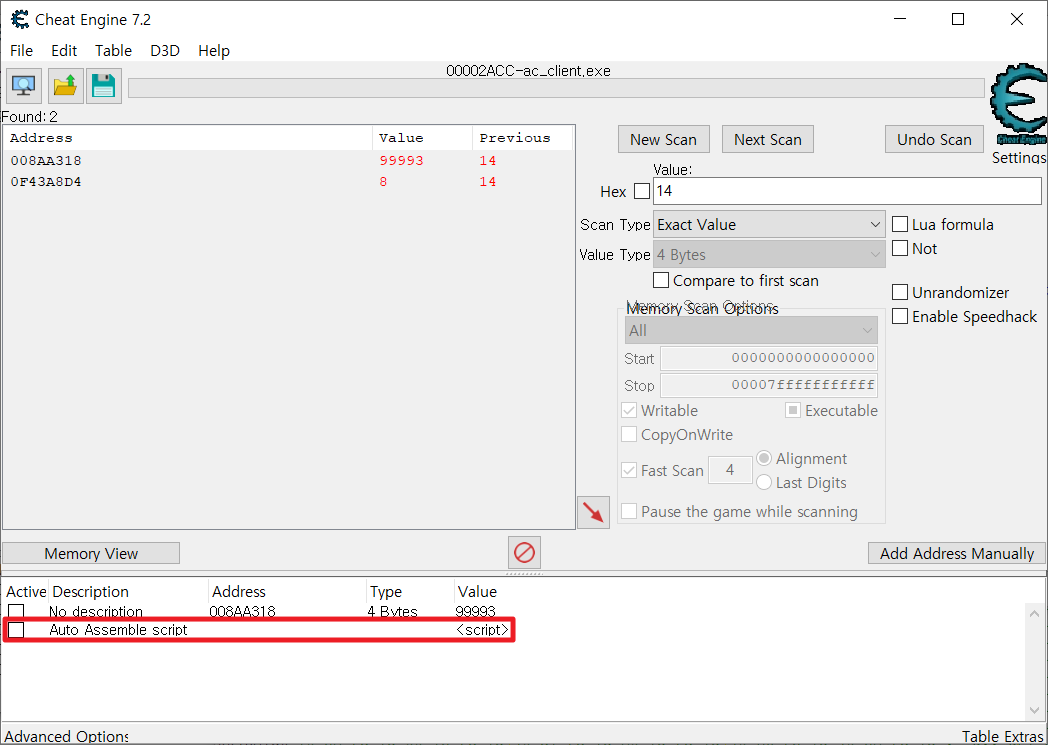
Task: Click the scan Value input field
Action: point(847,191)
